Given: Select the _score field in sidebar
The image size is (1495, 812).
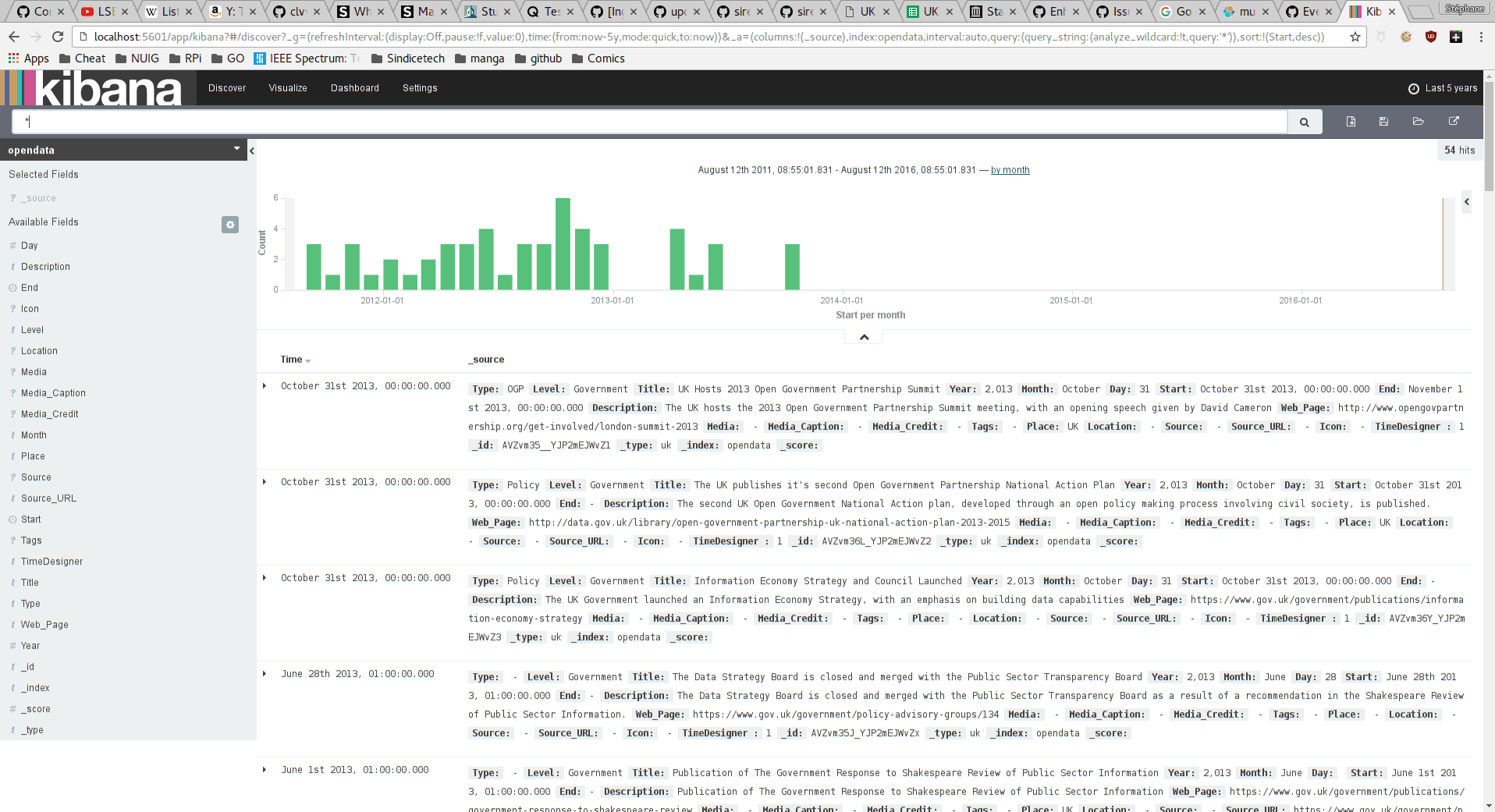Looking at the screenshot, I should [x=35, y=709].
